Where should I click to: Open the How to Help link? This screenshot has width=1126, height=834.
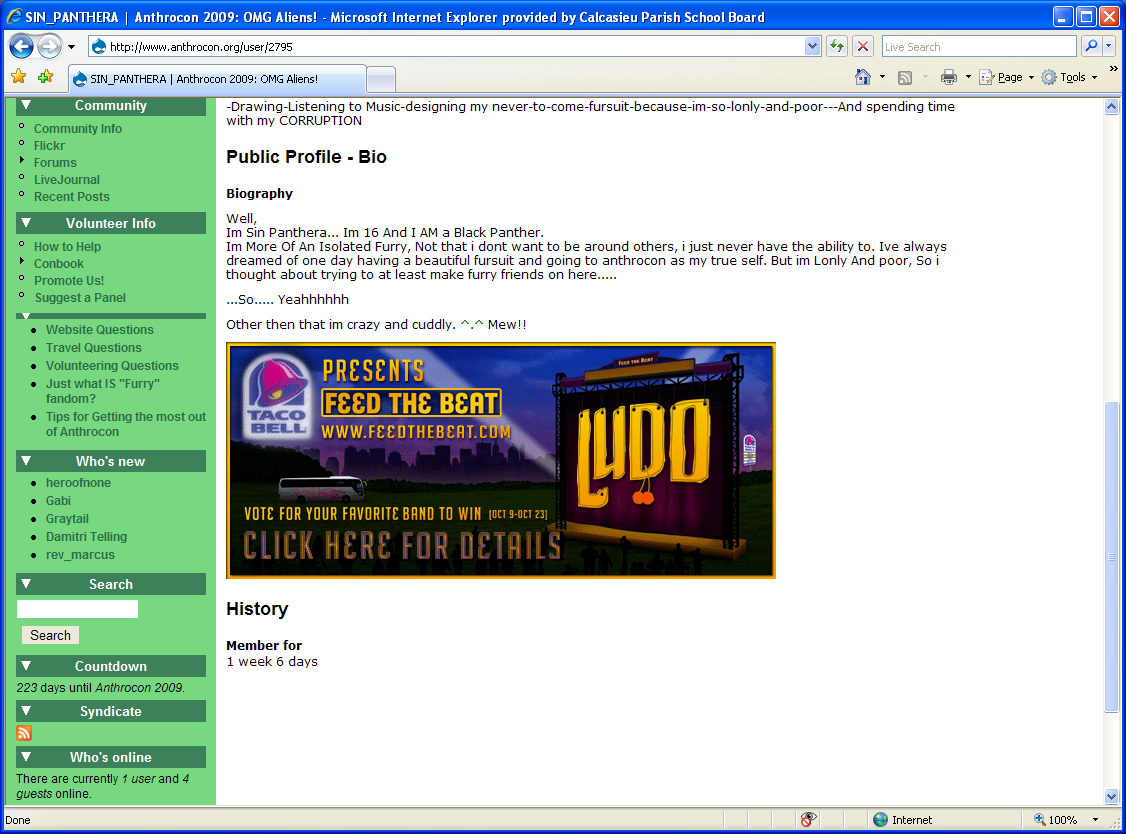[x=68, y=246]
